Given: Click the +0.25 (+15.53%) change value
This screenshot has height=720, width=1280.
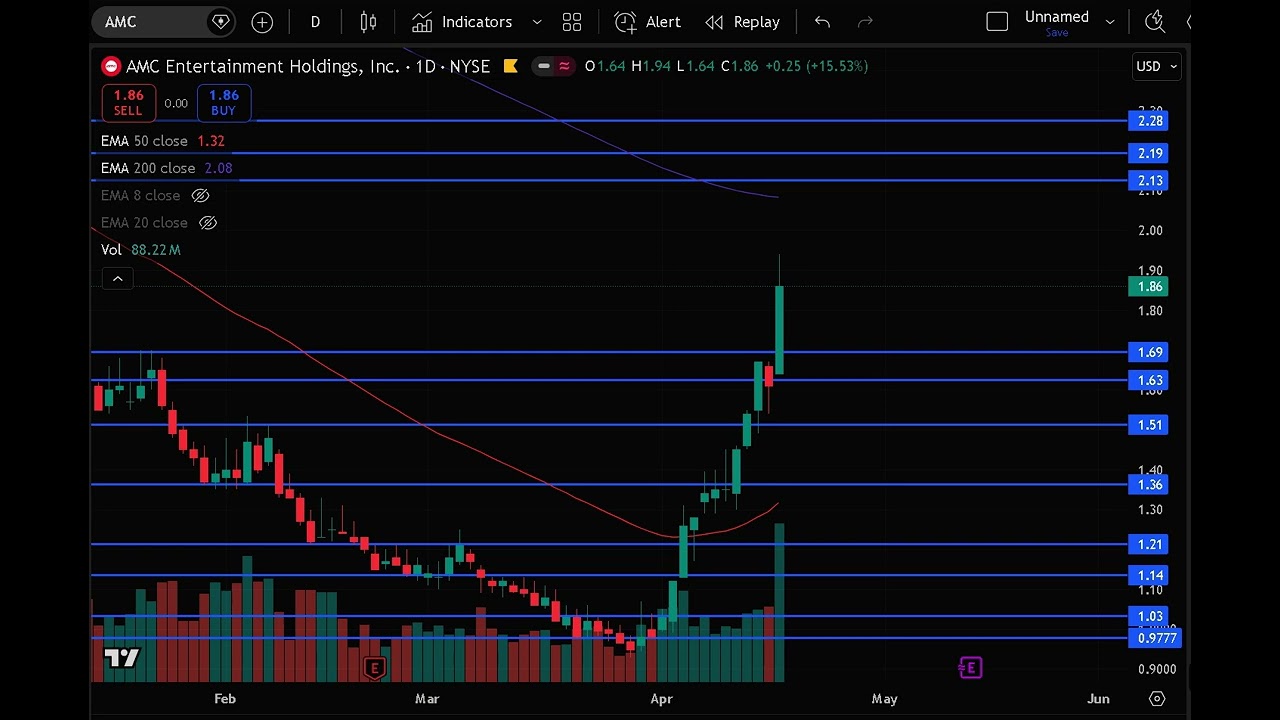Looking at the screenshot, I should pos(816,66).
